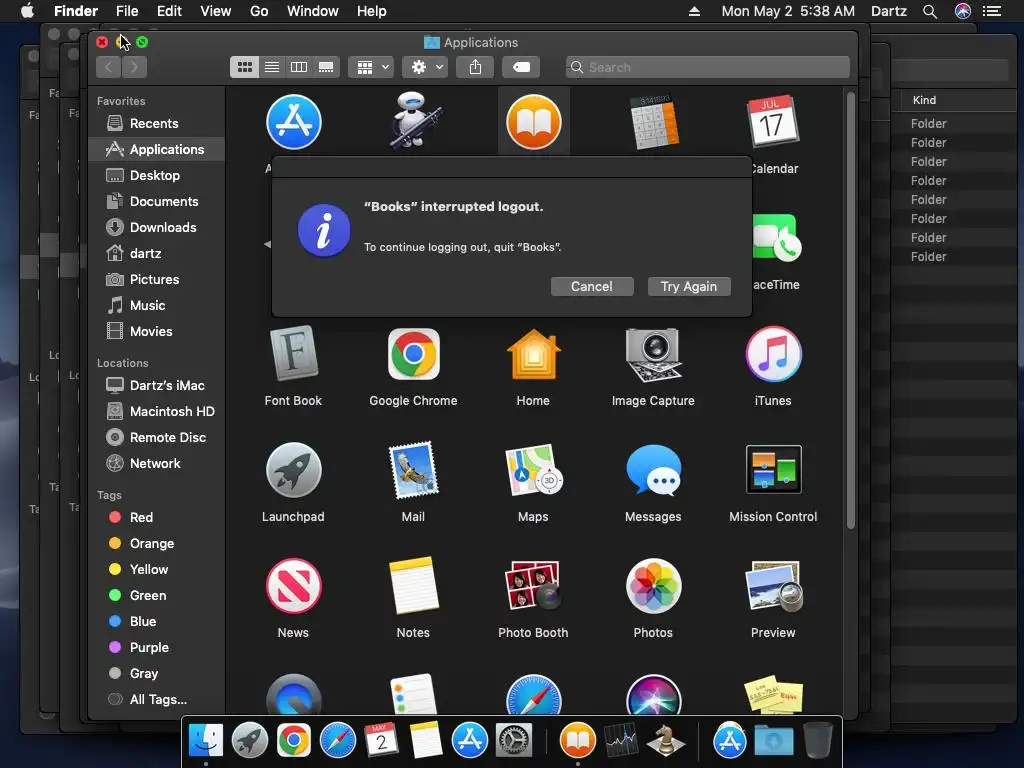
Task: Open the Mission Control app icon
Action: (773, 470)
